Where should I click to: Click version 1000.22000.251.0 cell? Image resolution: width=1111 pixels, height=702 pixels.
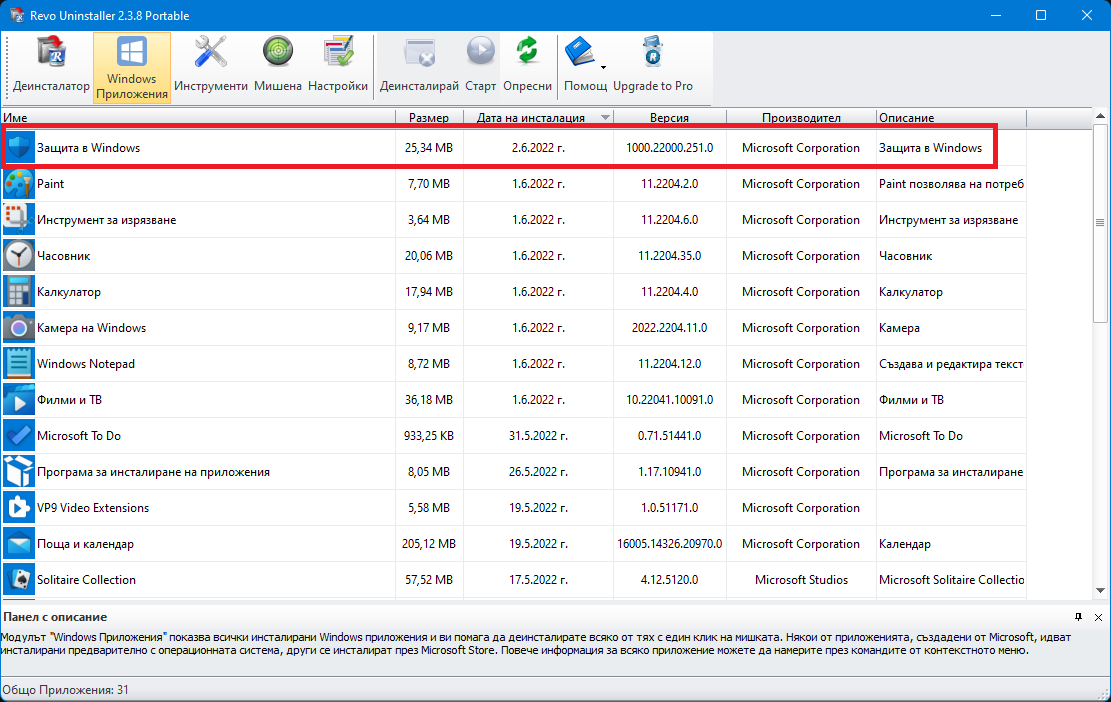coord(670,148)
